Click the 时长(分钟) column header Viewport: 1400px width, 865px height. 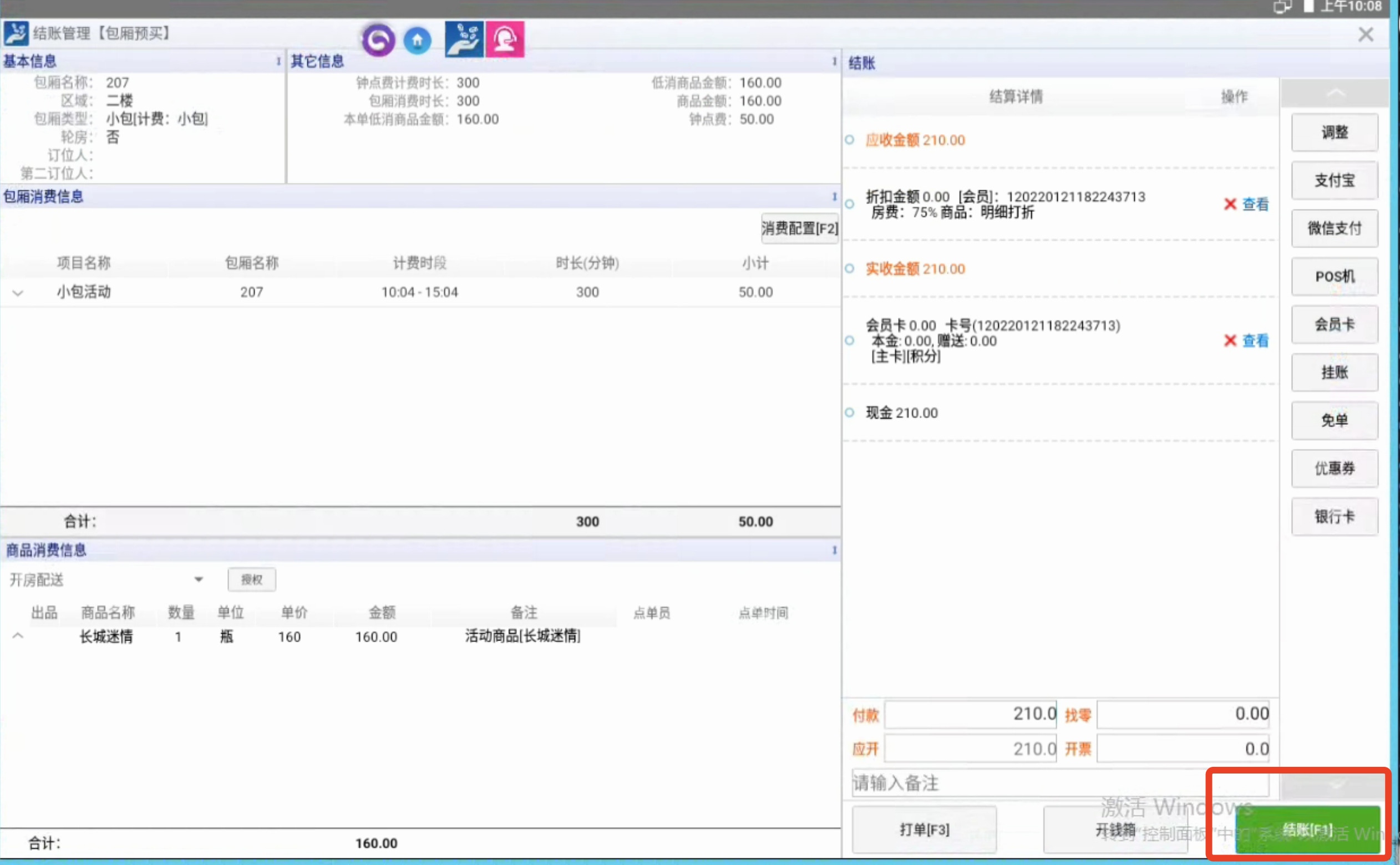[x=587, y=263]
